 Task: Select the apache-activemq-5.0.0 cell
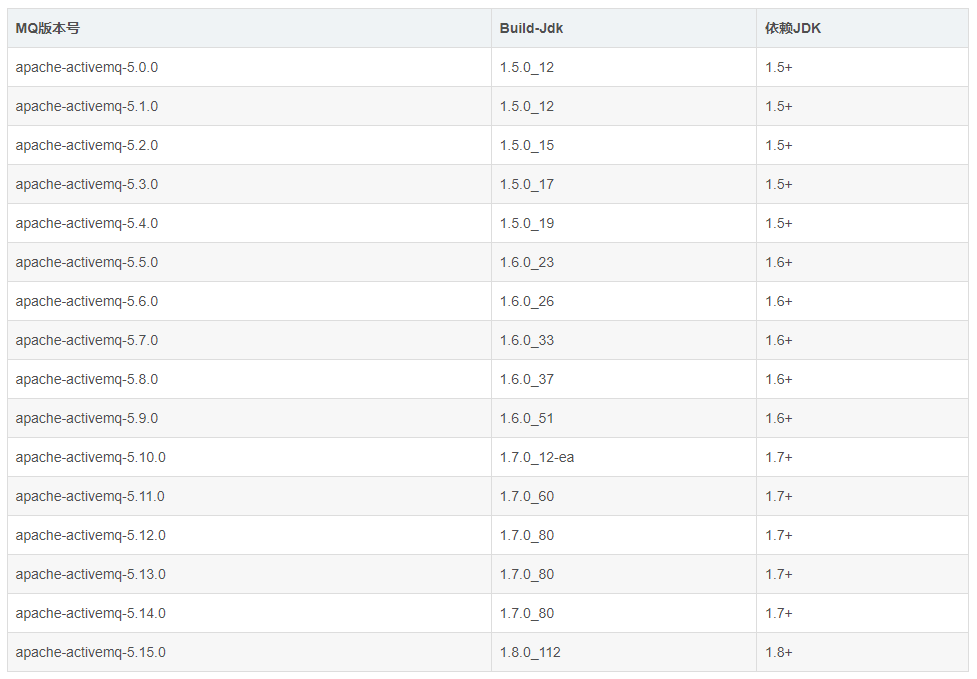click(249, 67)
